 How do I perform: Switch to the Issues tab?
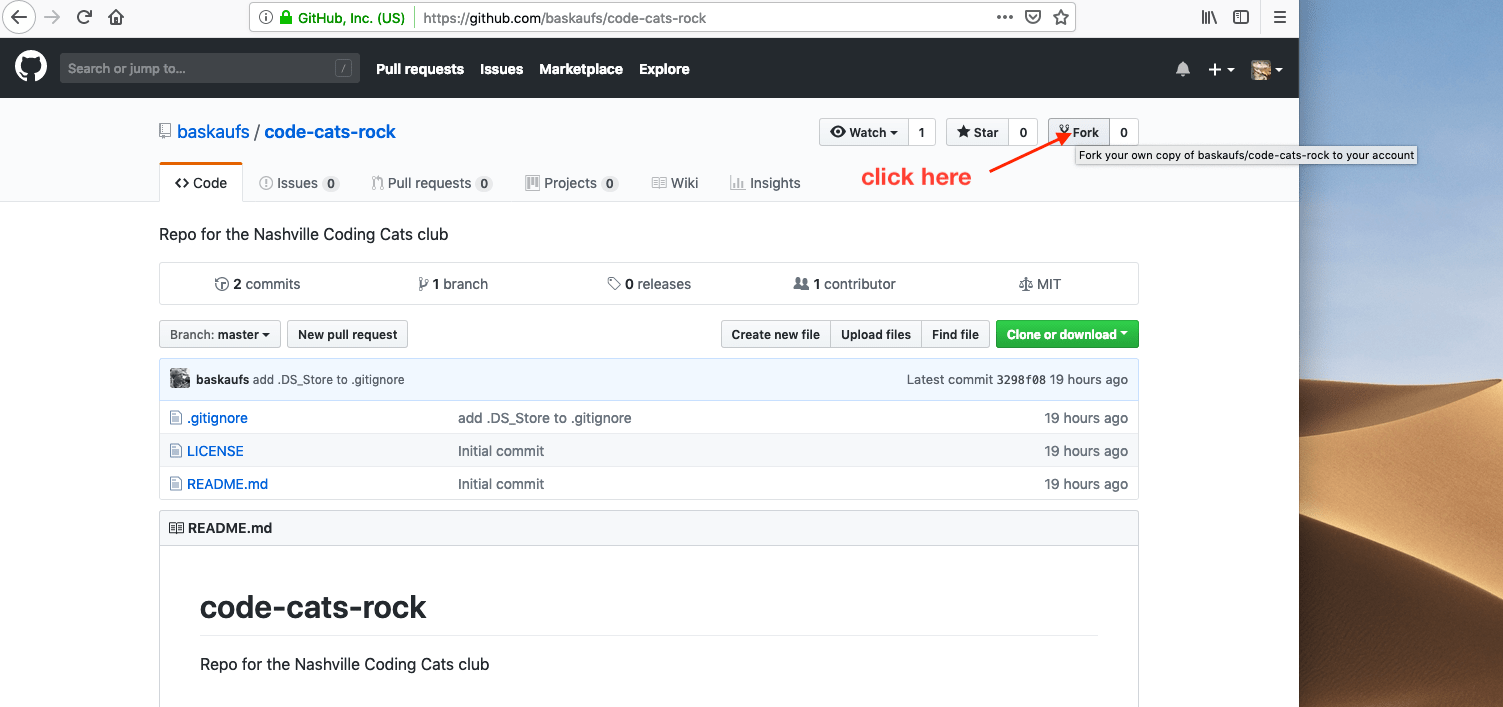[x=299, y=183]
